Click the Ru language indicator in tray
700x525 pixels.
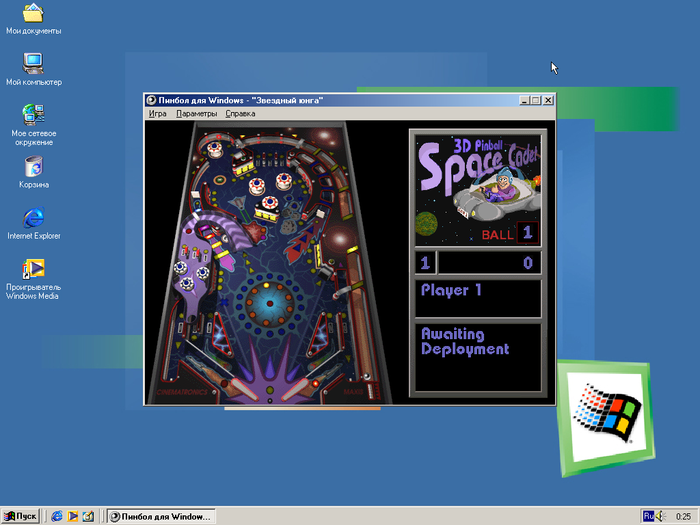point(648,516)
